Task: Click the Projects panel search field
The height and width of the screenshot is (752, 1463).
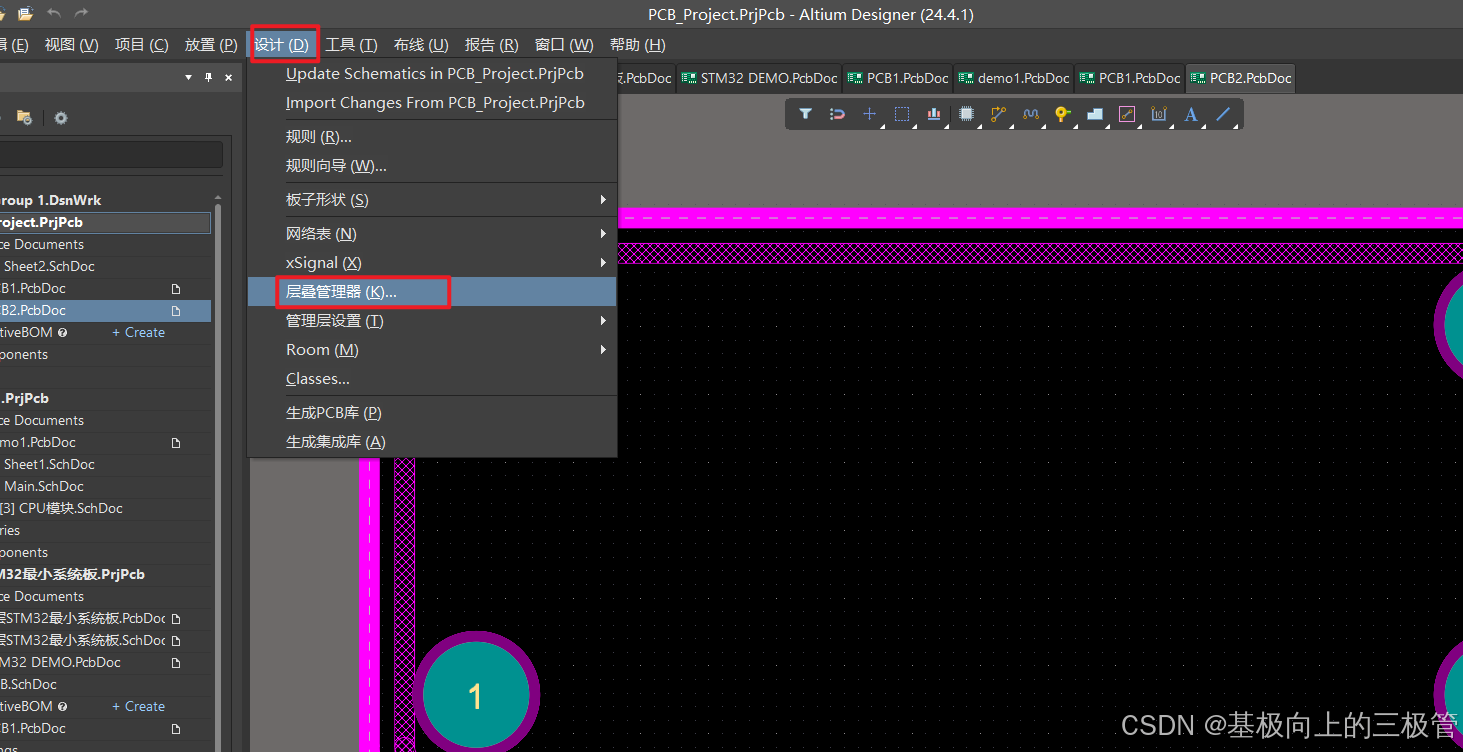Action: click(x=110, y=154)
